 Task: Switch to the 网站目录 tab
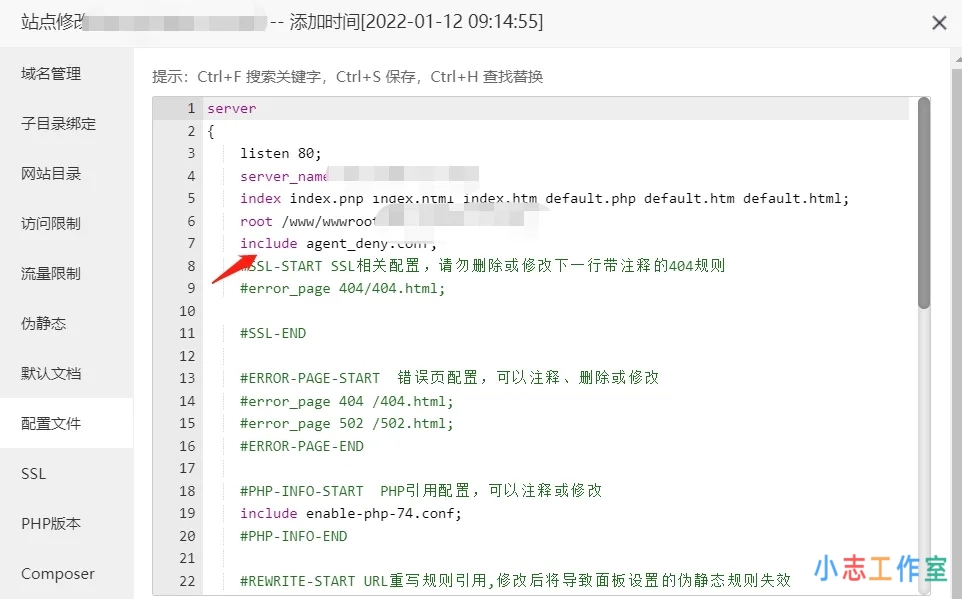[51, 174]
